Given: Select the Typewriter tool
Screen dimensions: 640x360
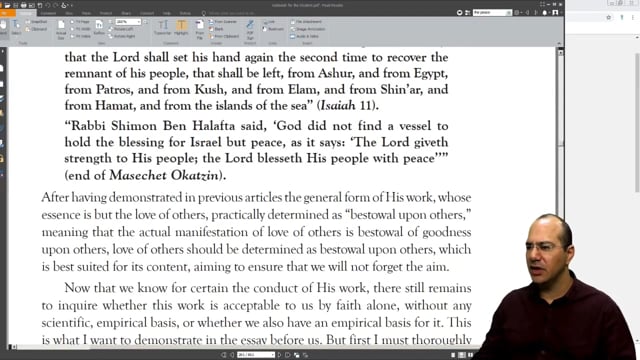Looking at the screenshot, I should [162, 28].
